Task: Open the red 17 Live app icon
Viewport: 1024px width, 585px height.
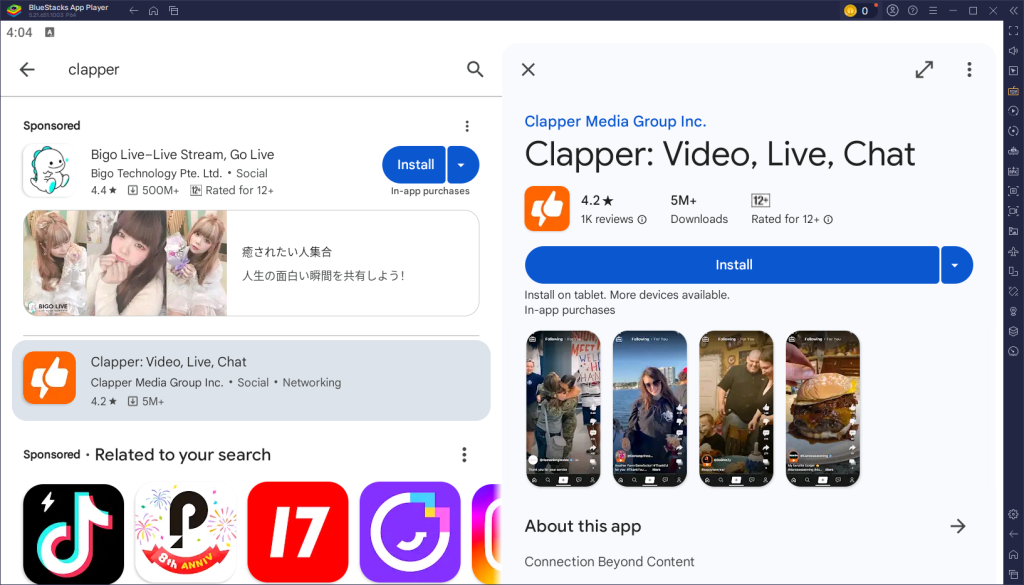Action: click(x=298, y=532)
